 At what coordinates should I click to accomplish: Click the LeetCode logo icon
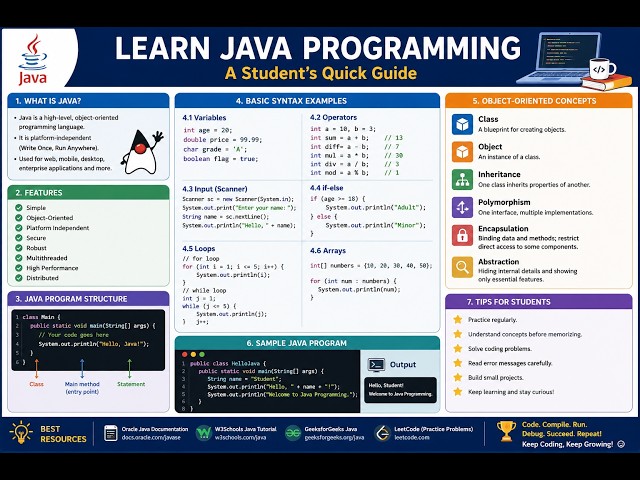tap(382, 433)
